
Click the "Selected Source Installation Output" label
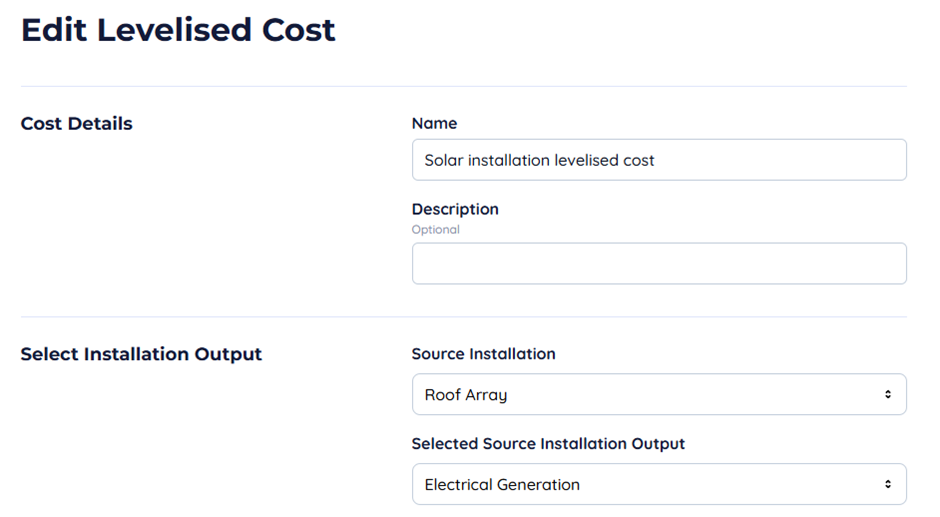(x=548, y=444)
